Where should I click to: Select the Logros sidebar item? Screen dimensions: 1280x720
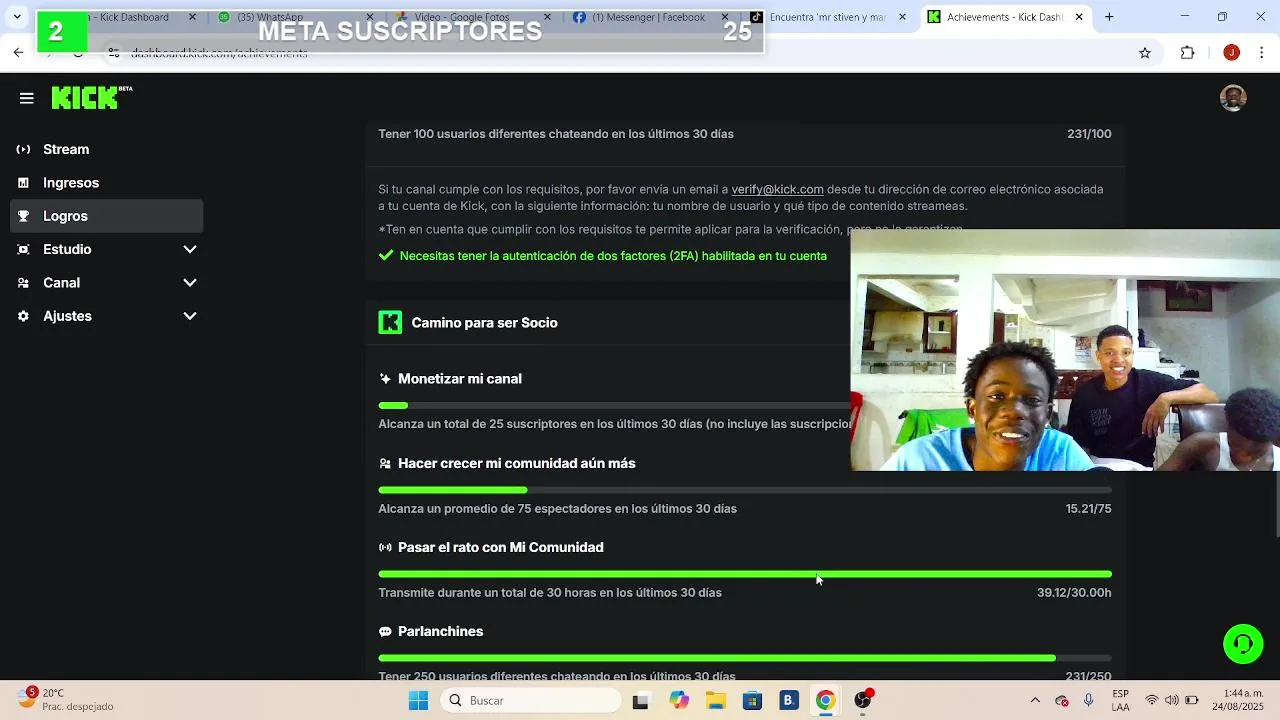(x=107, y=216)
